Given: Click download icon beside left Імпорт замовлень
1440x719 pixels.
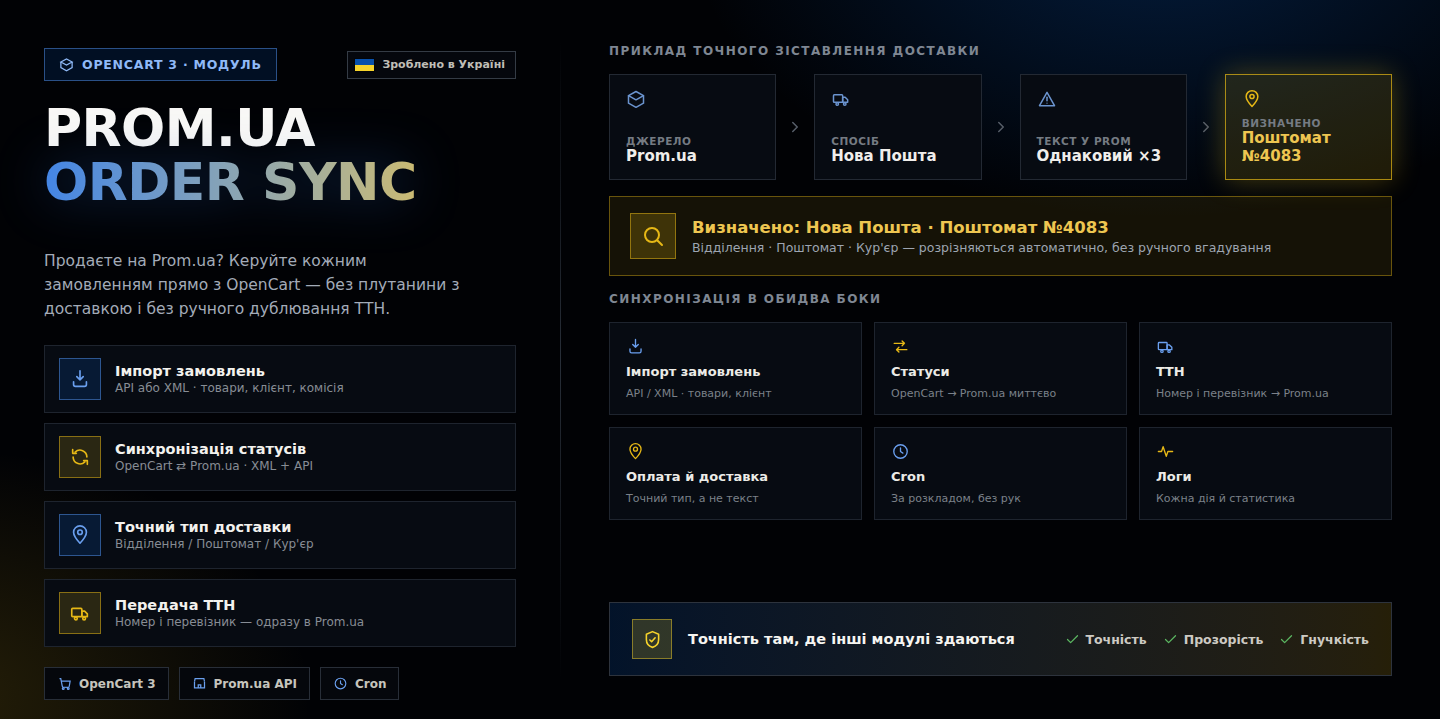Looking at the screenshot, I should click(80, 379).
